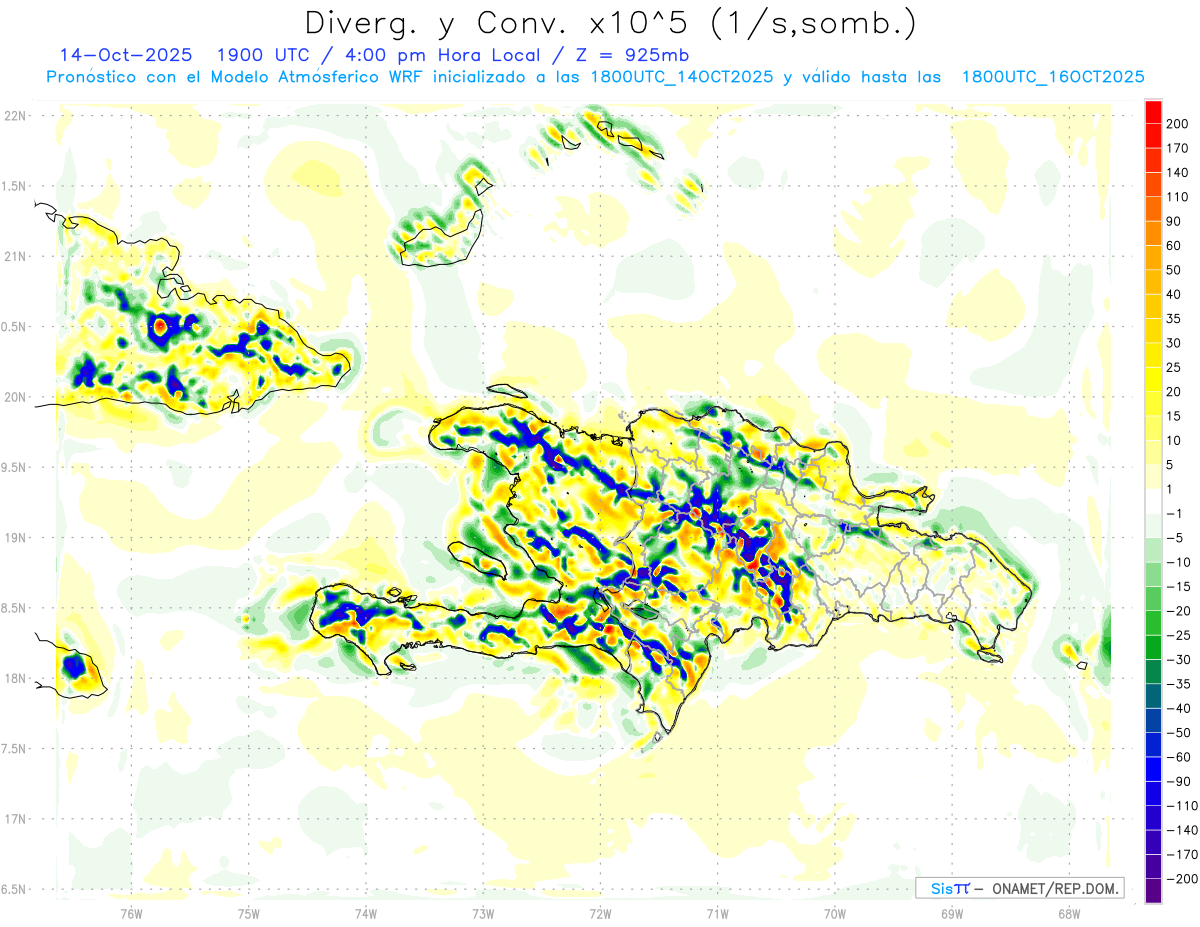Click the '76W' longitude label
Viewport: 1200px width, 927px height.
[x=131, y=912]
